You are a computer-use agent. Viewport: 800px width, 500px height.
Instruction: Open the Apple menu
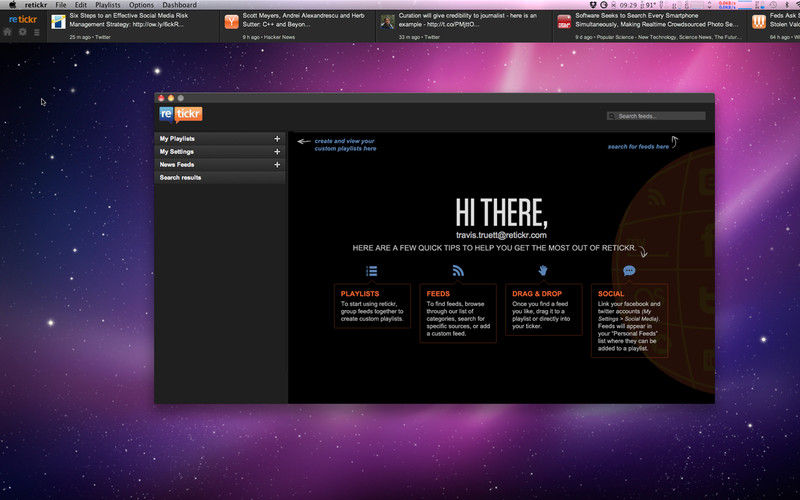point(12,5)
